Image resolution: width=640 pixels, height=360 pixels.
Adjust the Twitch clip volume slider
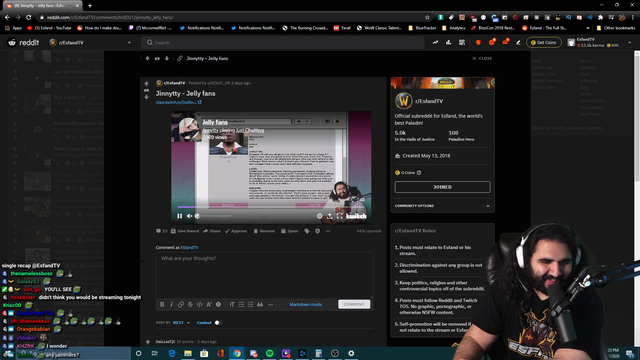pos(213,216)
